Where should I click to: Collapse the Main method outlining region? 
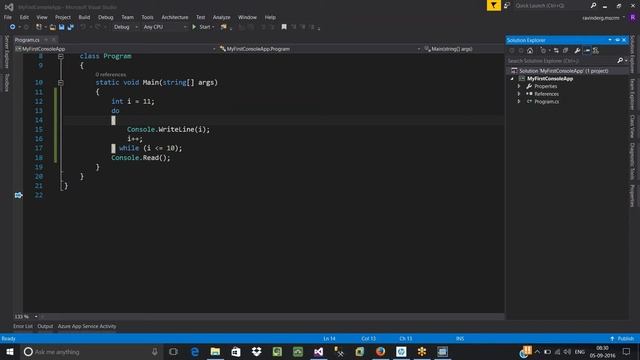61,82
